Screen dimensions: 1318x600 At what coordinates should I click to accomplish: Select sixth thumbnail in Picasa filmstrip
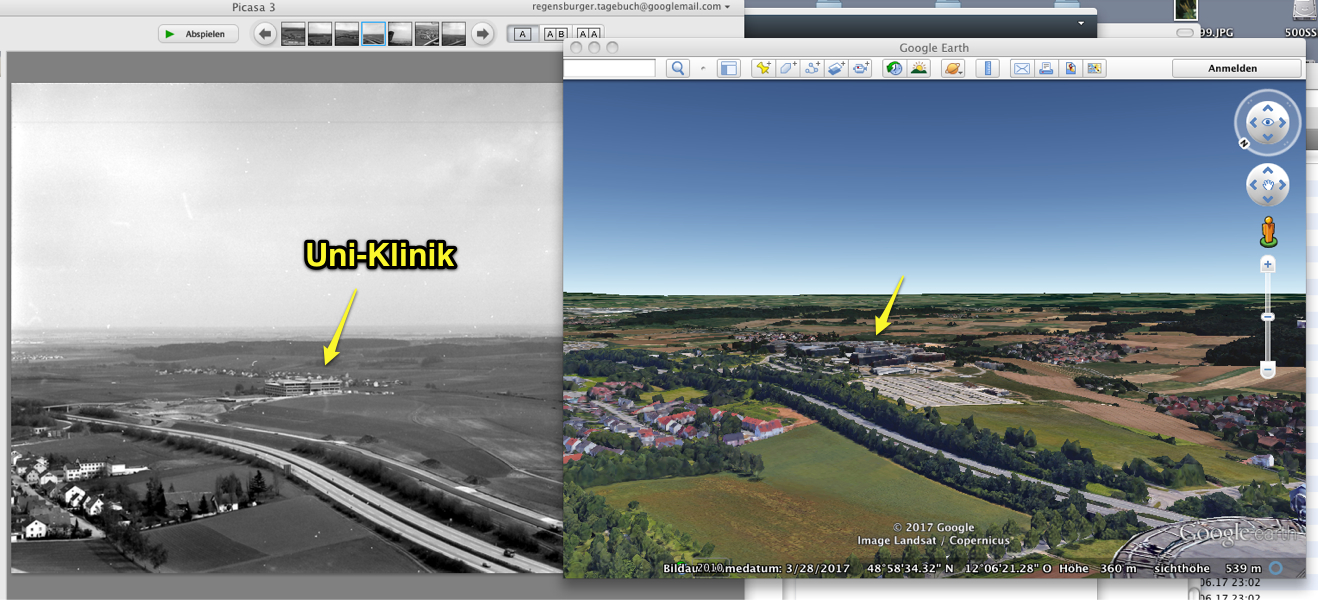[427, 34]
